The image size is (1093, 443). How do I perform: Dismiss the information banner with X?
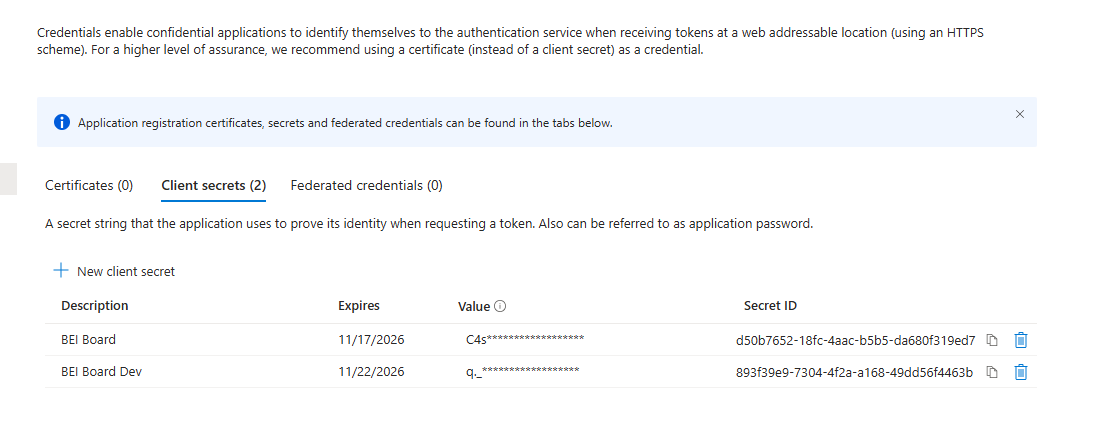pyautogui.click(x=1020, y=114)
